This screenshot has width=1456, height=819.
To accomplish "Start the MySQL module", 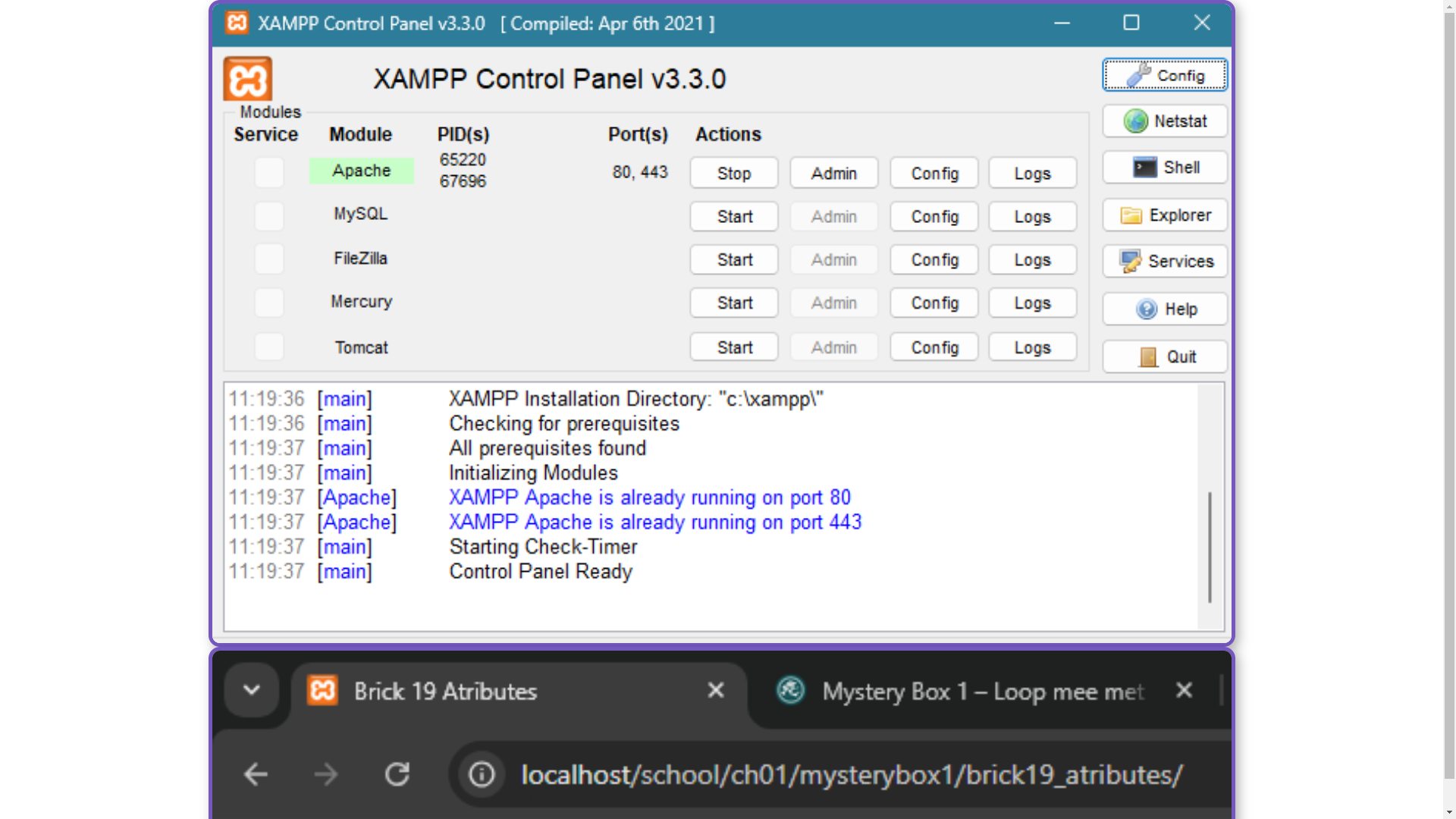I will (733, 217).
